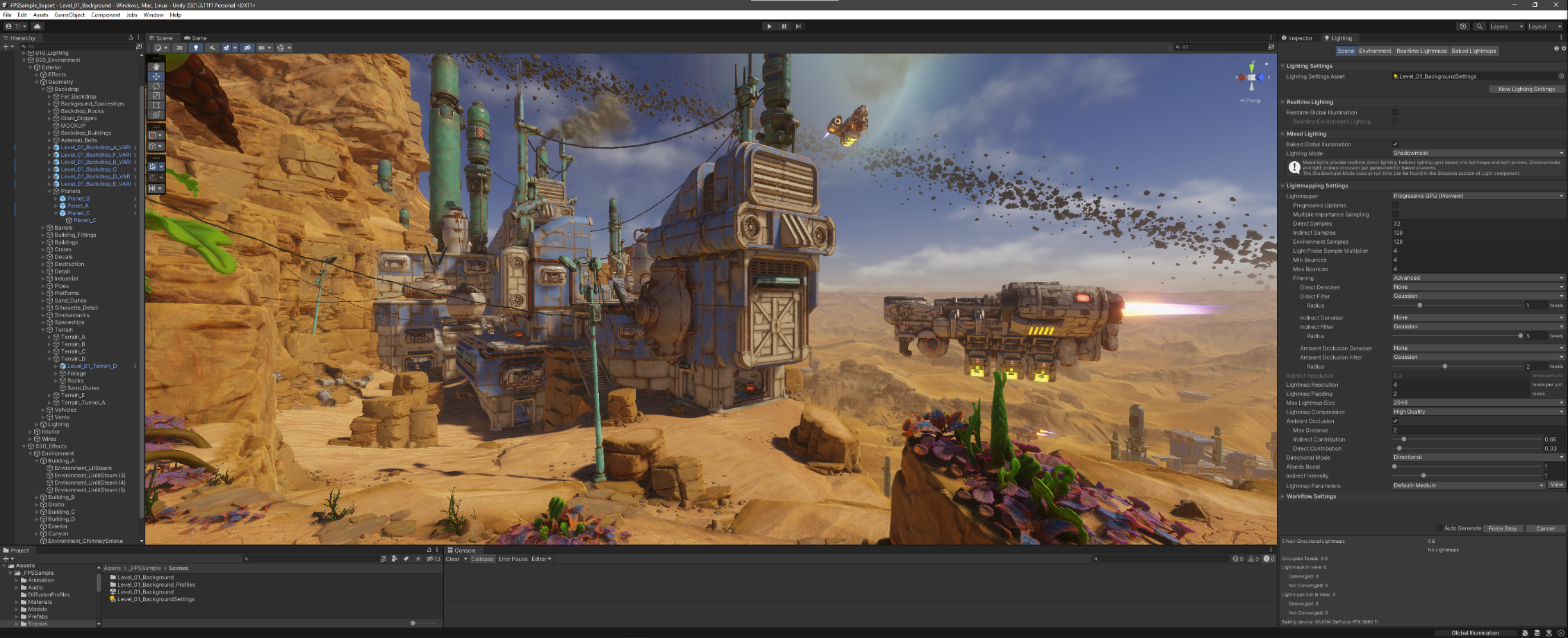Click the Project favorites star icon
This screenshot has width=1568, height=638.
(418, 558)
